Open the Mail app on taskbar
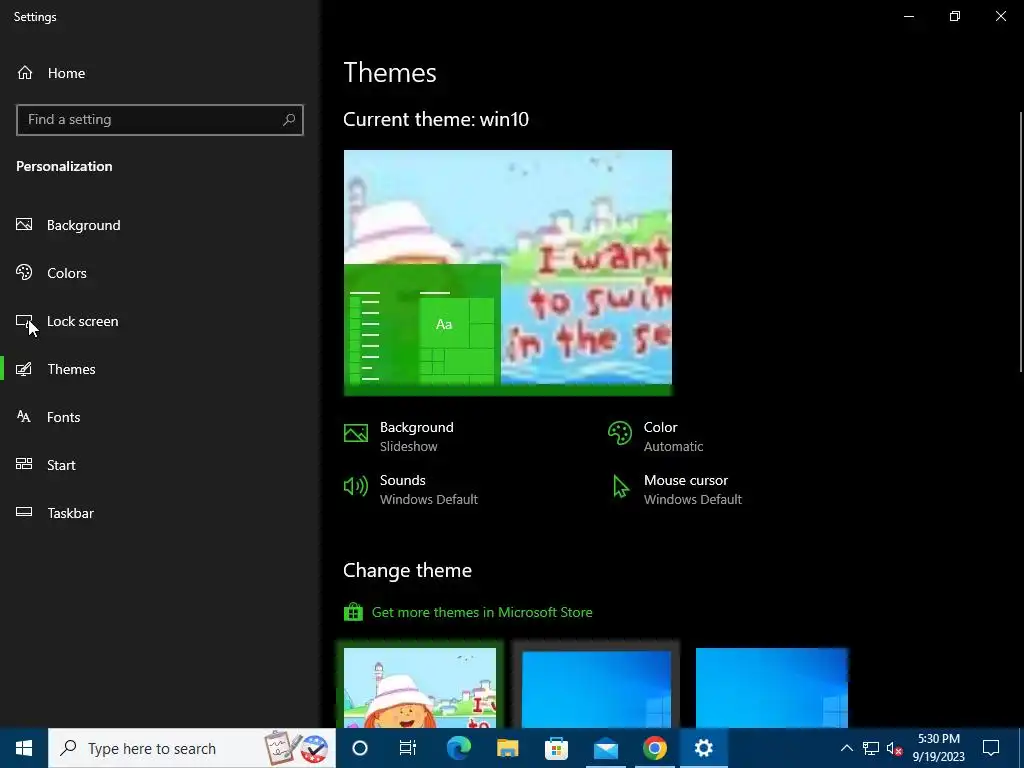Screen dimensions: 1024x768 pos(605,748)
